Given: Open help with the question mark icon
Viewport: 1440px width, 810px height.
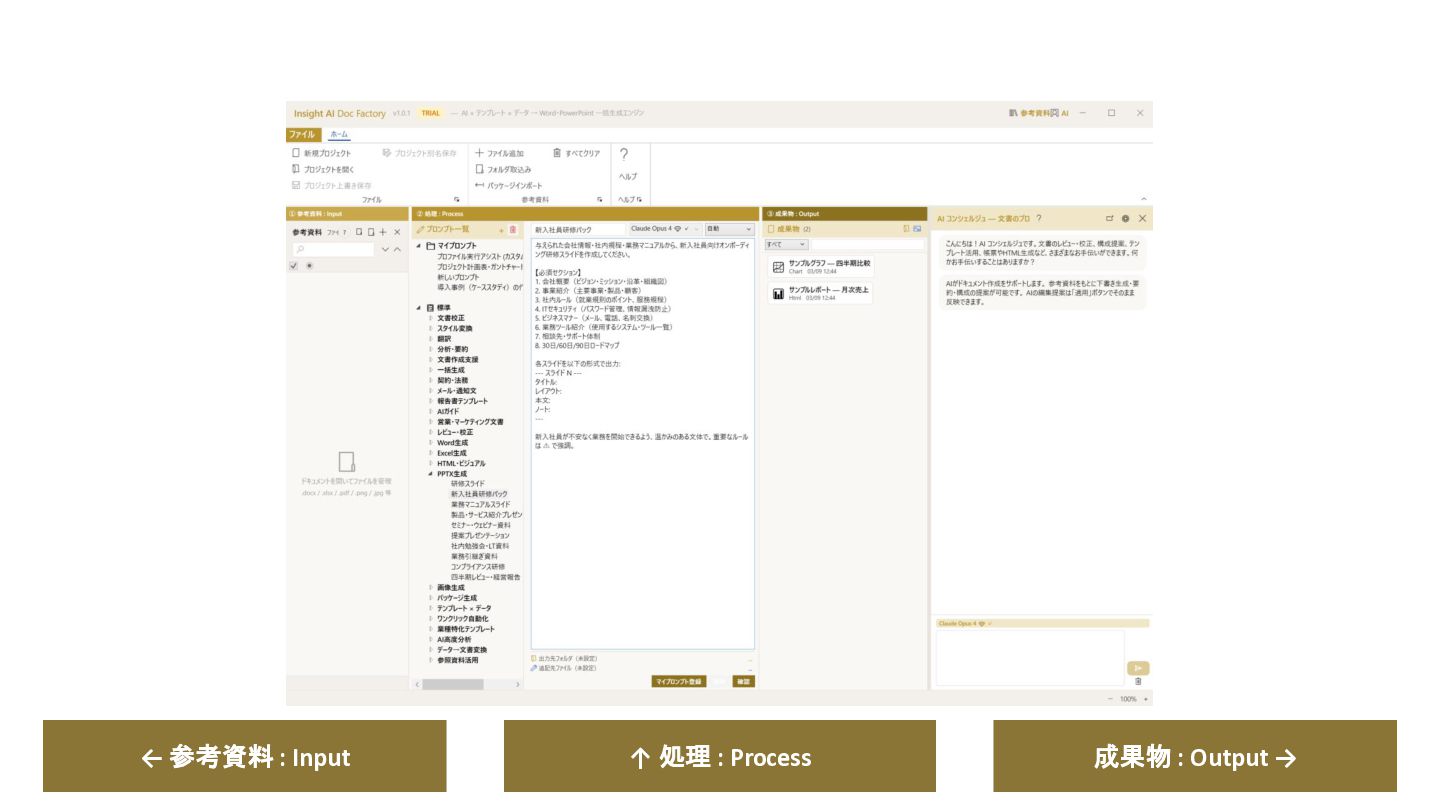Looking at the screenshot, I should point(624,155).
